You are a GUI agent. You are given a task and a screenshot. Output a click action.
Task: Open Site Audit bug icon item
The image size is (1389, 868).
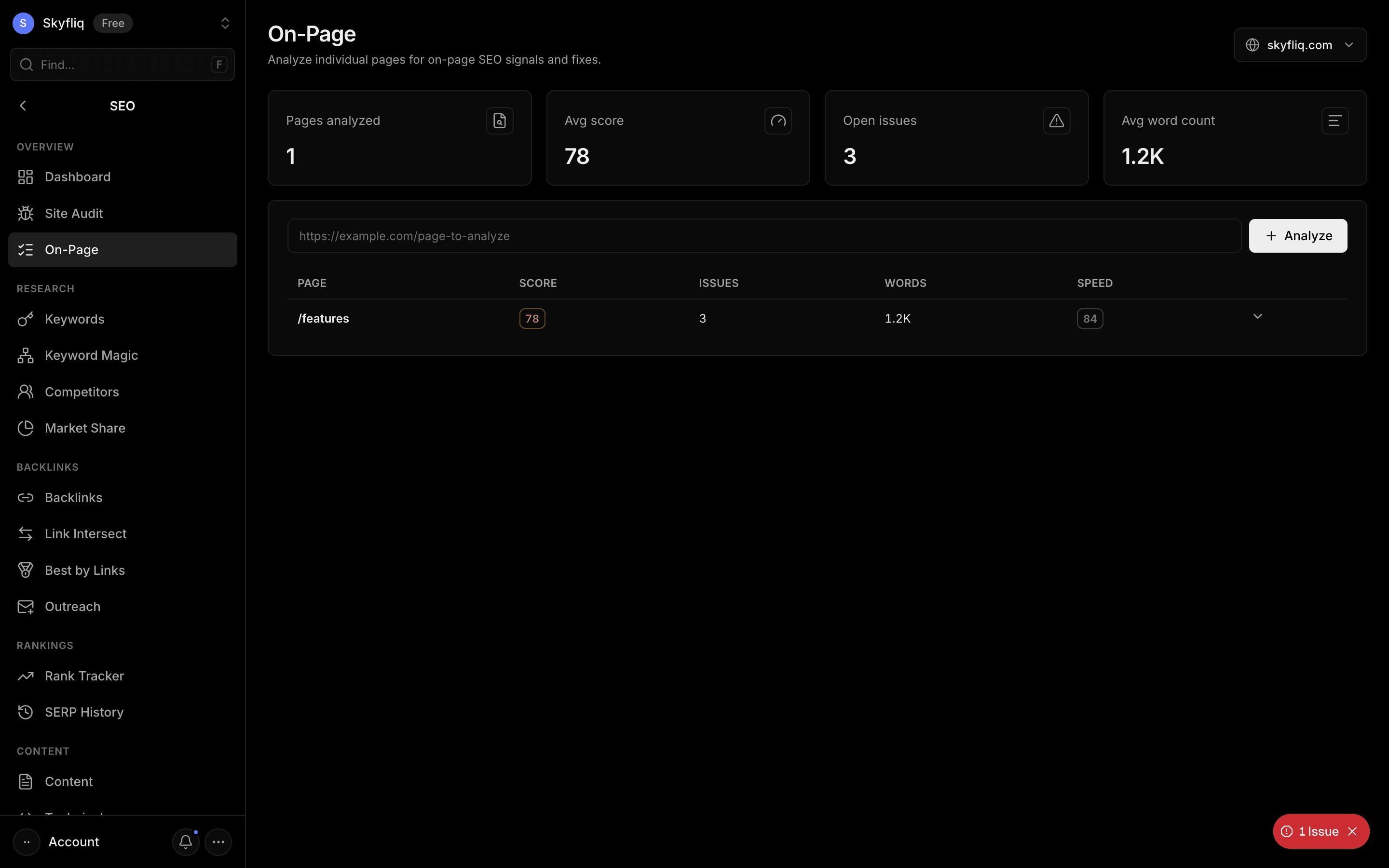[x=122, y=214]
